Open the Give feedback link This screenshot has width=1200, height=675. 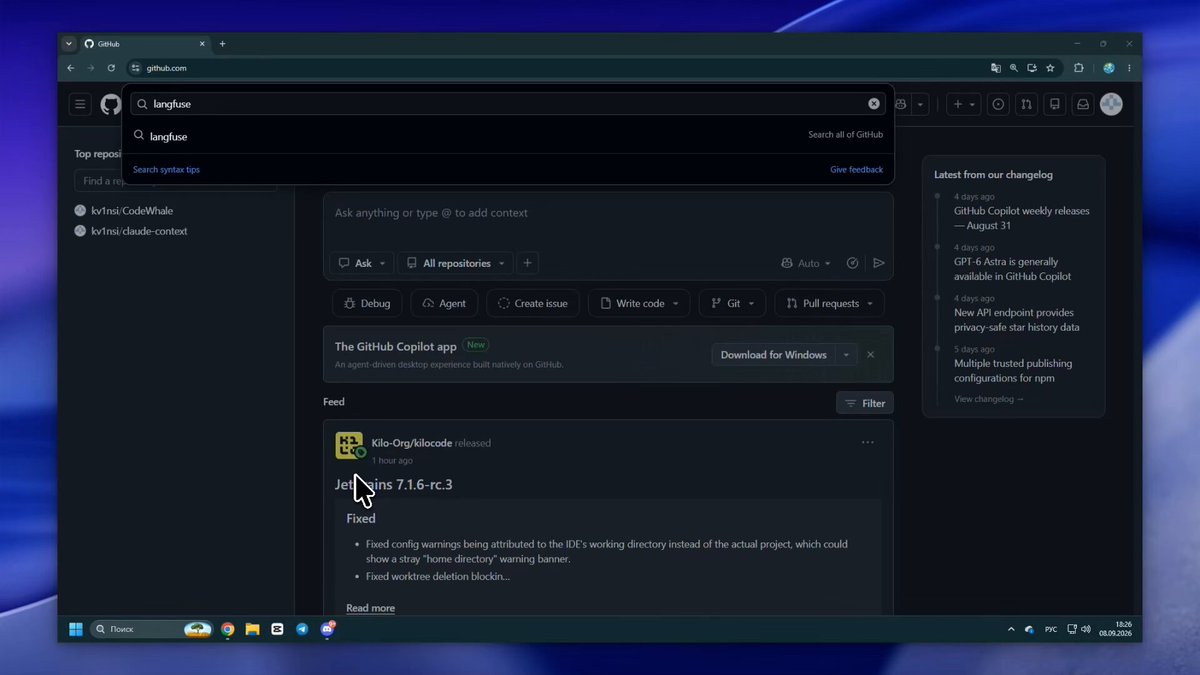coord(856,169)
